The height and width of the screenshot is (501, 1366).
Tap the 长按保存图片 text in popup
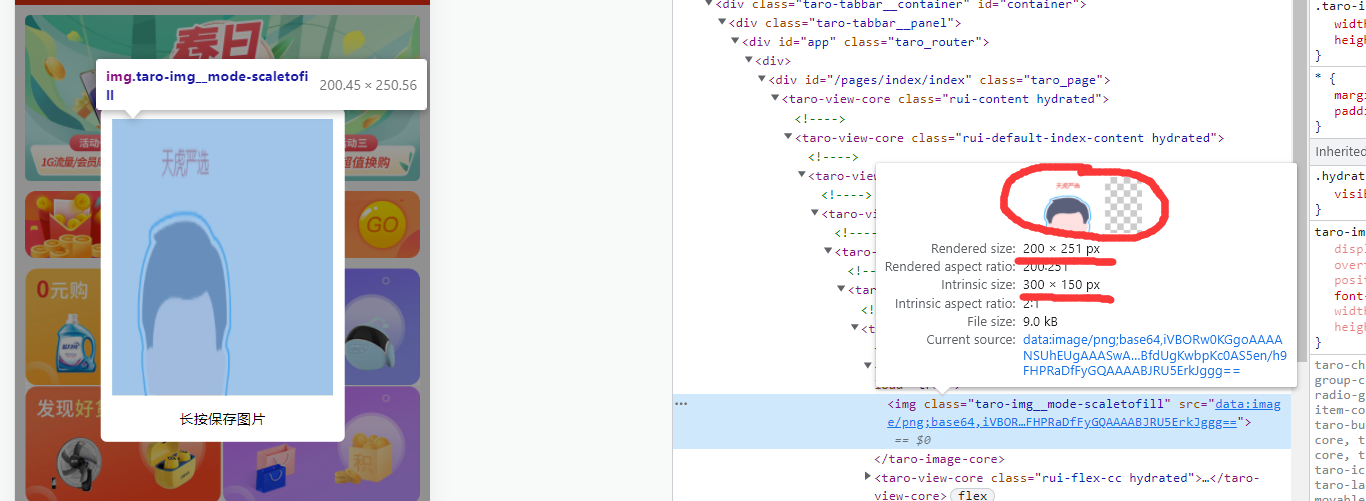point(222,419)
